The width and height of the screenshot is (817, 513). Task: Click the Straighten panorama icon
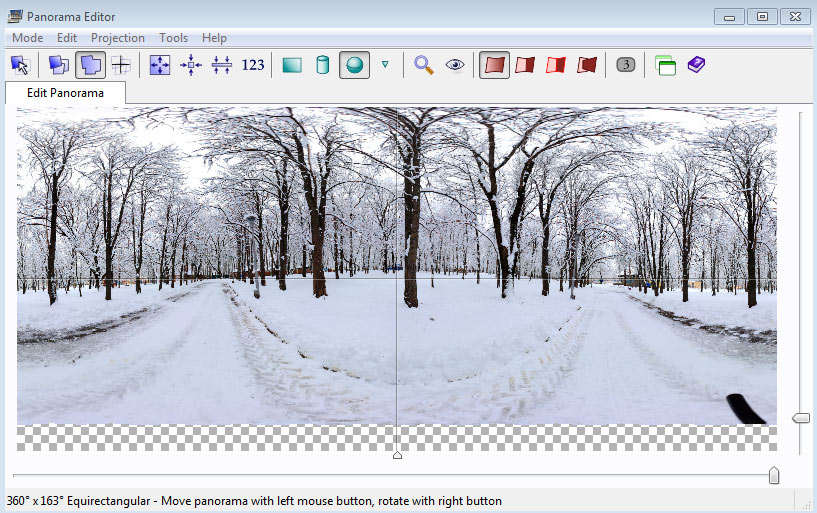pyautogui.click(x=222, y=65)
